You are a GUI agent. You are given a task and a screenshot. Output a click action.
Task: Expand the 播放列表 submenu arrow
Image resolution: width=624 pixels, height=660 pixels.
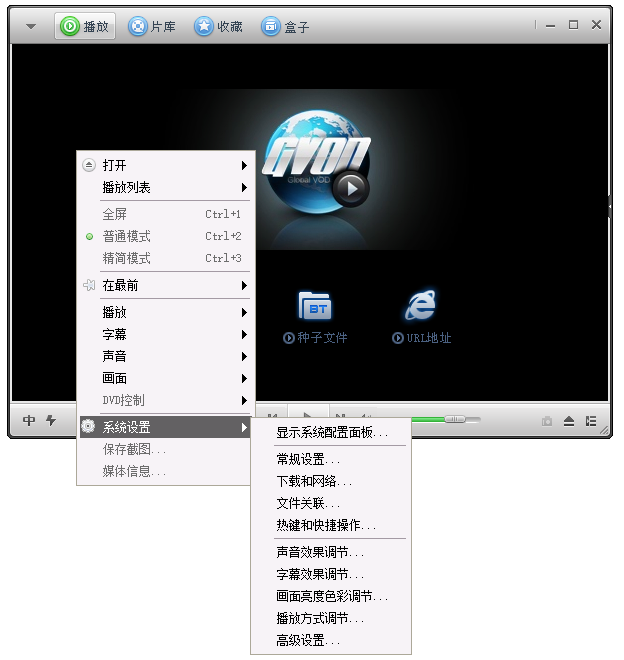tap(244, 187)
